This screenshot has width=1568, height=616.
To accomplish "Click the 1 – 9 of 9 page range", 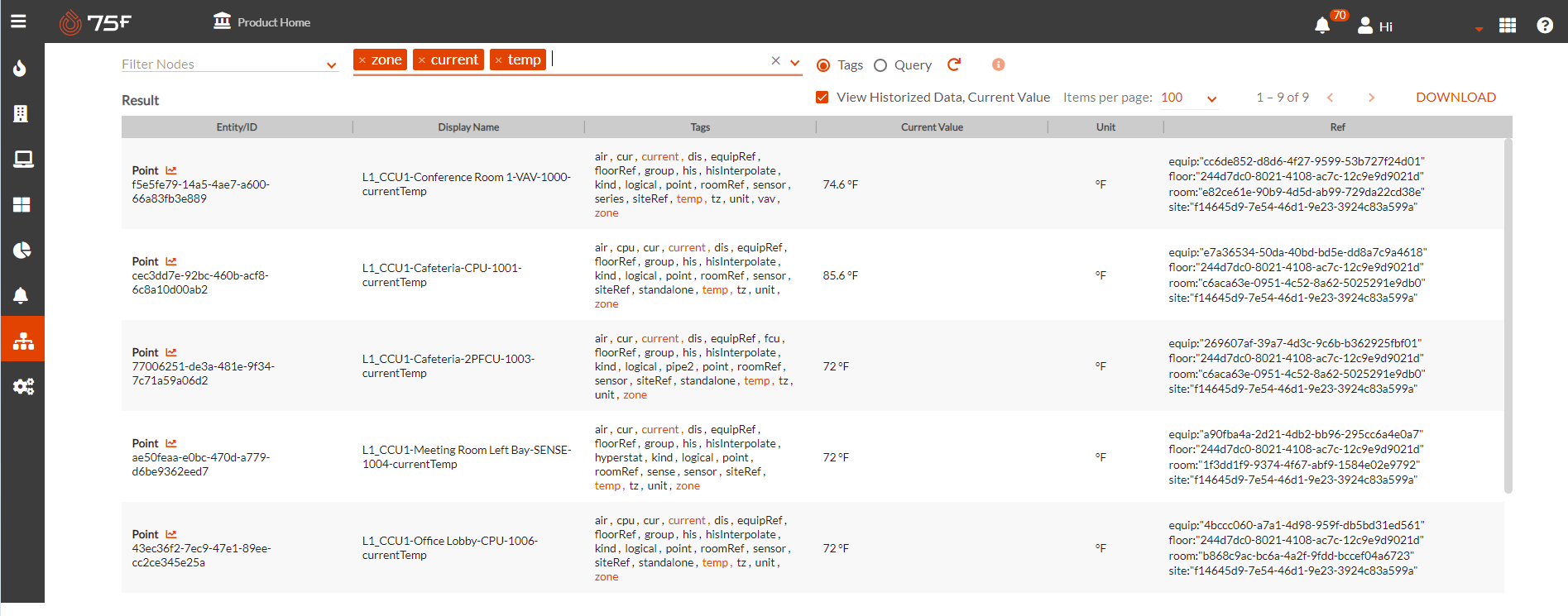I will [1283, 98].
